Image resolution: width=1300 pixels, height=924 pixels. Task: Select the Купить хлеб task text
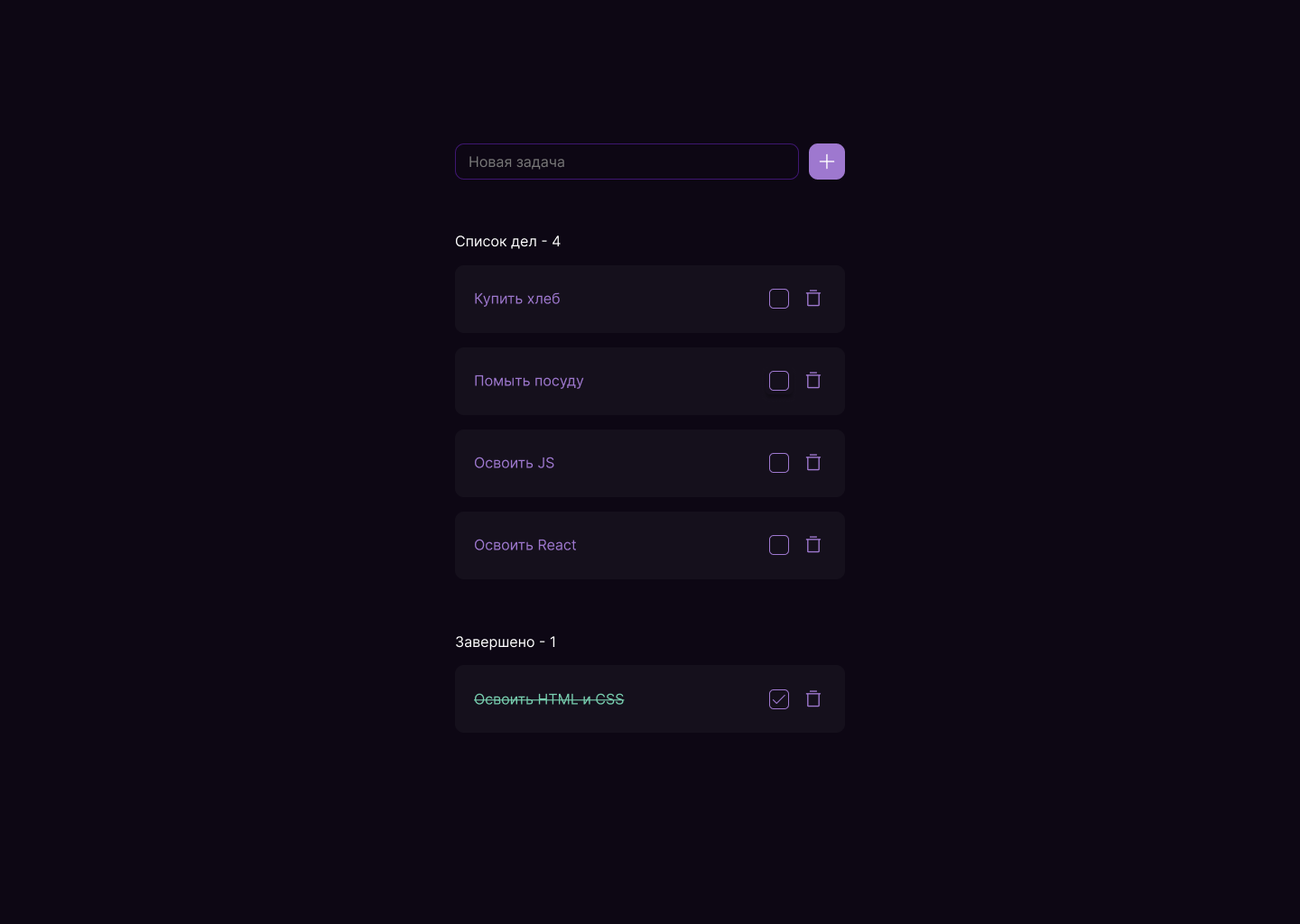point(517,299)
